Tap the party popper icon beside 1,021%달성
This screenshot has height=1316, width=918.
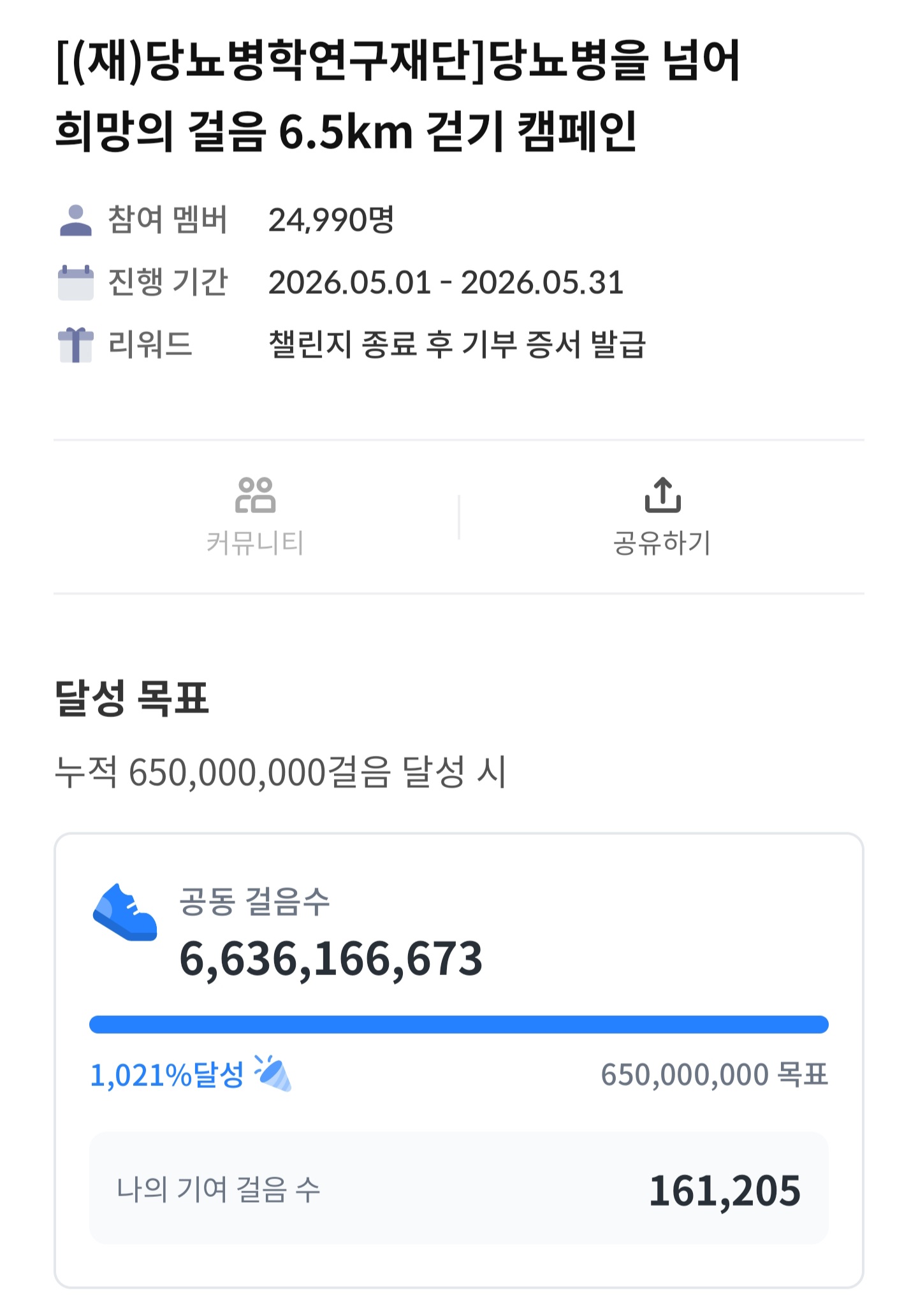[273, 1074]
